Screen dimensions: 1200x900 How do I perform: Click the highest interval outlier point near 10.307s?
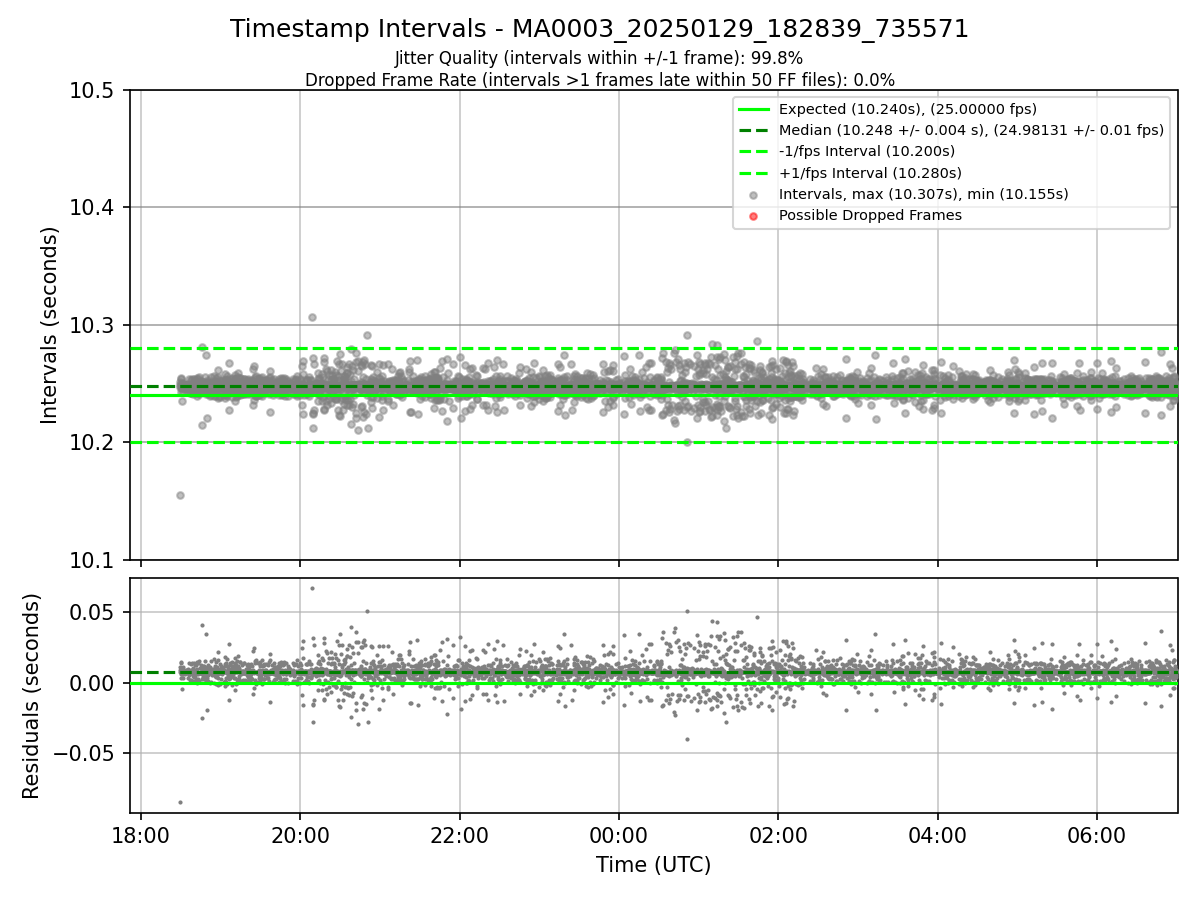click(x=312, y=317)
